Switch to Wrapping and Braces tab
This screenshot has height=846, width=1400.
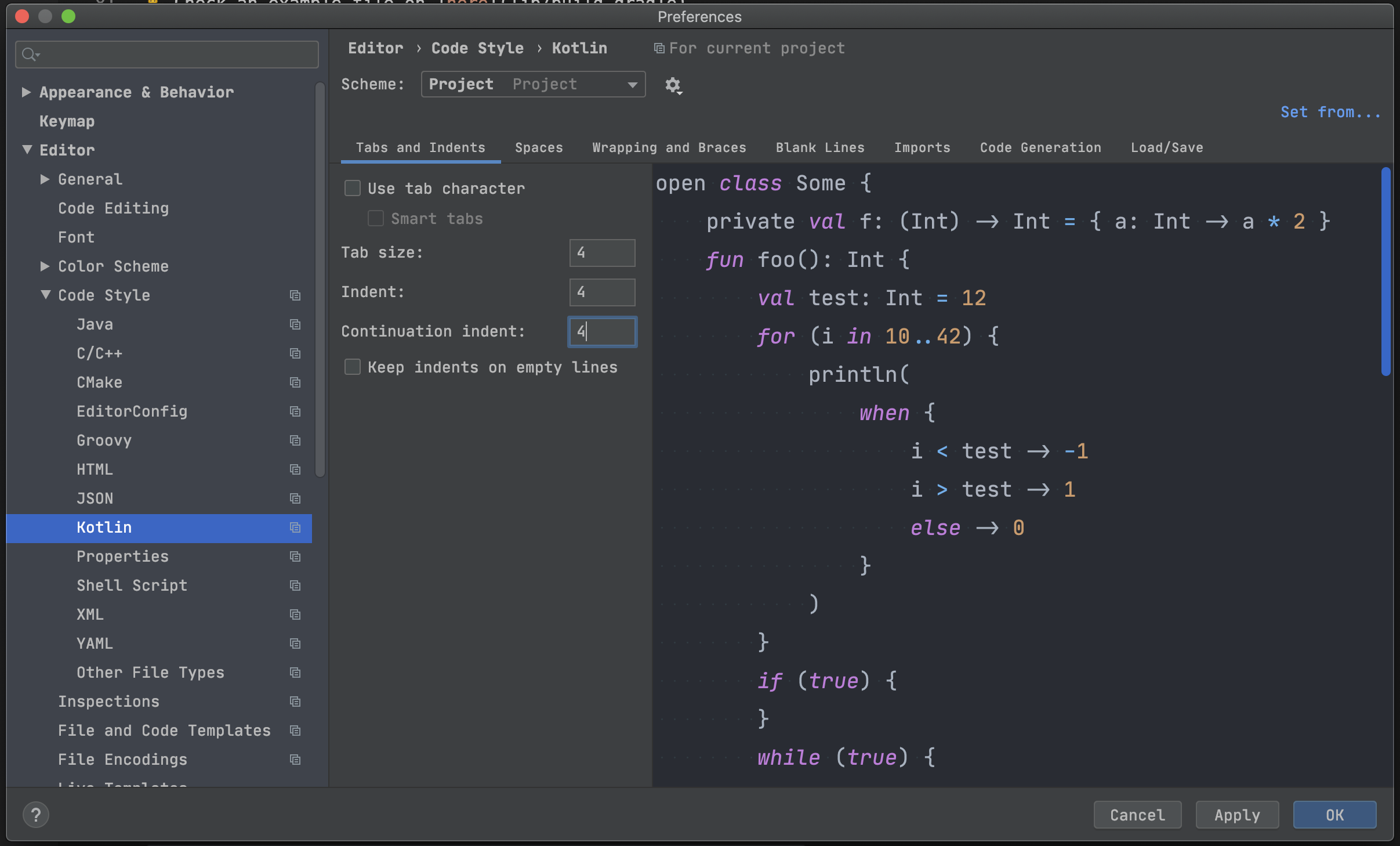click(669, 147)
